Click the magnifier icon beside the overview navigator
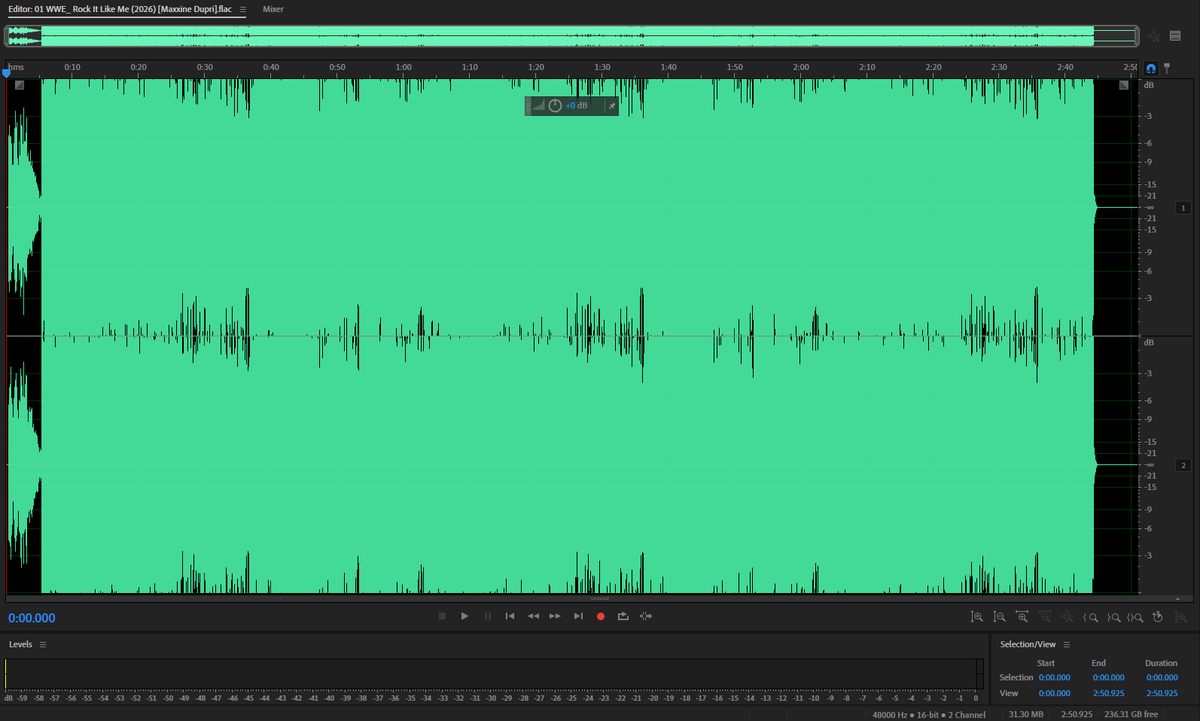Screen dimensions: 1200x721 click(x=1153, y=36)
